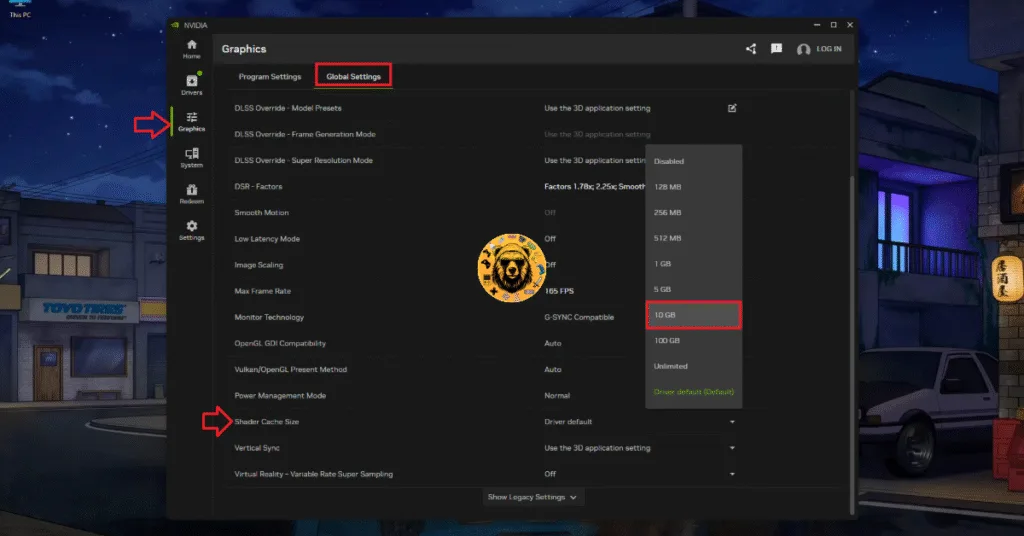This screenshot has width=1024, height=536.
Task: Select 10 GB option
Action: [x=694, y=315]
